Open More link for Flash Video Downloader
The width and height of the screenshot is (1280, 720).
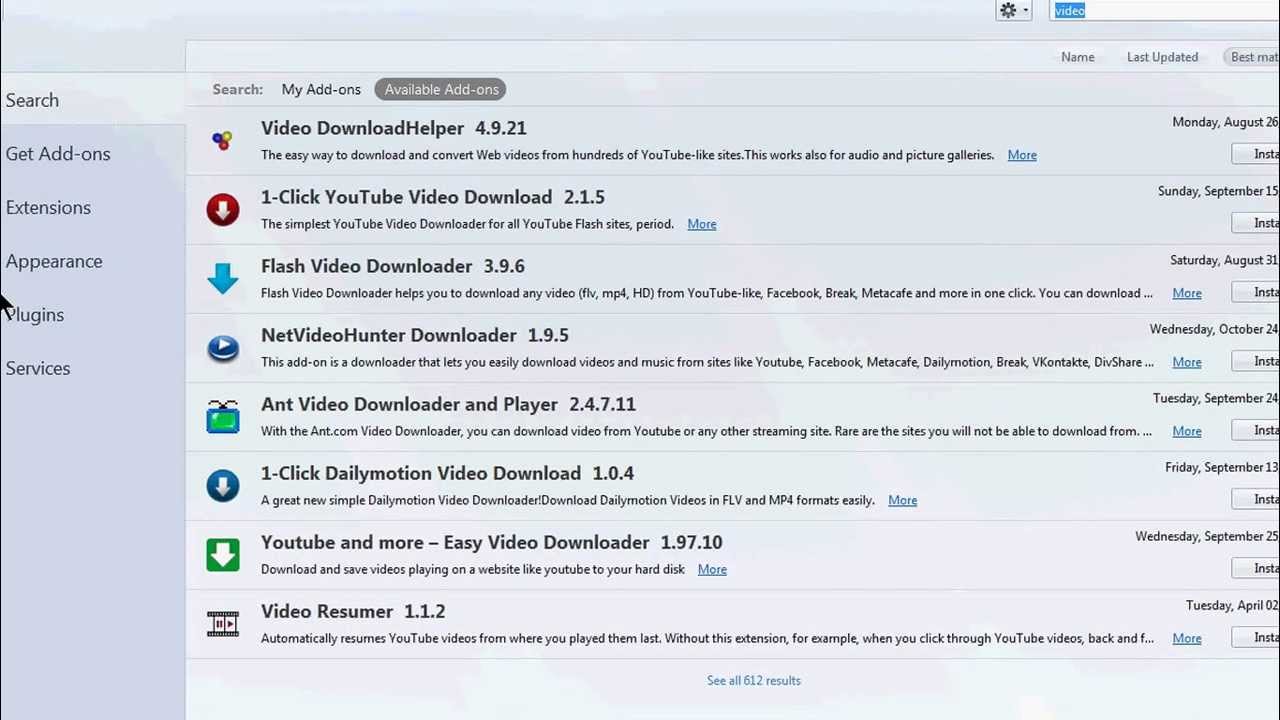coord(1187,293)
